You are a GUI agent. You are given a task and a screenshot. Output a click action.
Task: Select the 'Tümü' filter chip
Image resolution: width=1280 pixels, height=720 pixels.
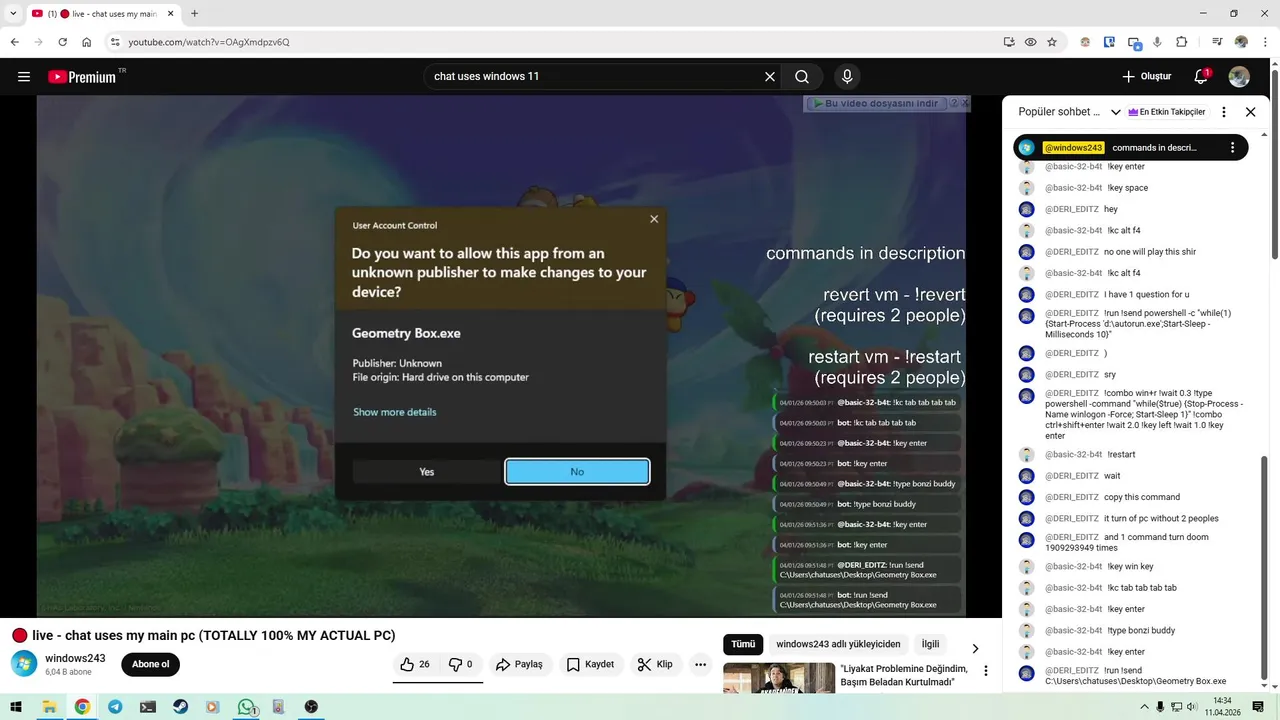pos(743,644)
